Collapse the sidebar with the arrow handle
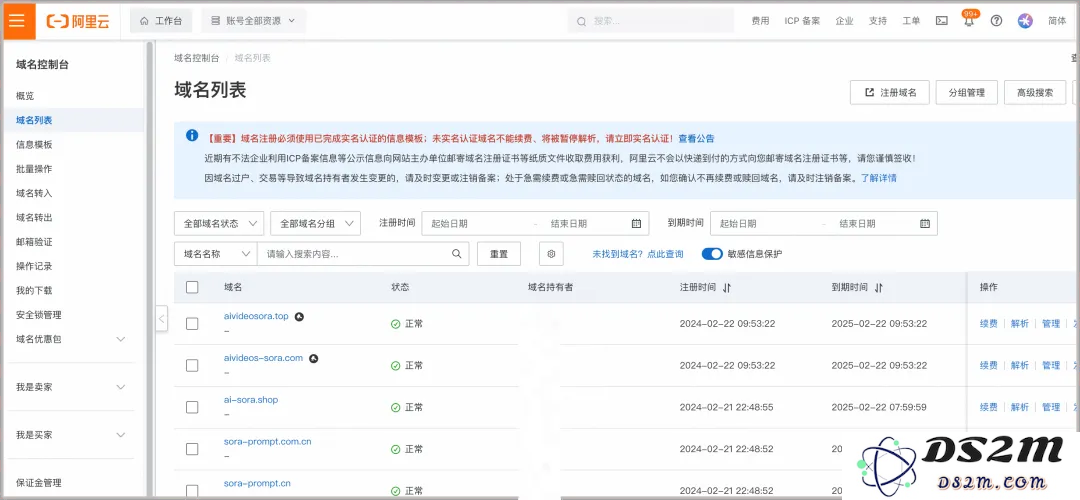This screenshot has height=500, width=1080. click(161, 319)
